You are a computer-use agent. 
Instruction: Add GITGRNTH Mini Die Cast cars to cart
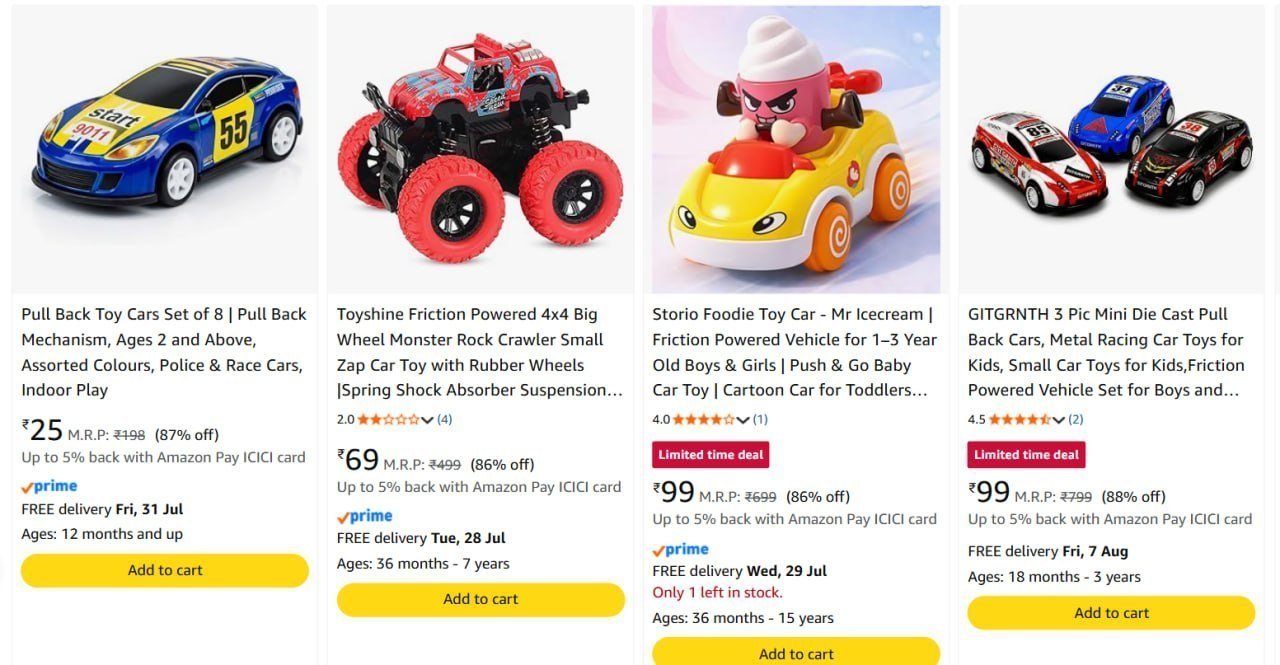tap(1111, 613)
